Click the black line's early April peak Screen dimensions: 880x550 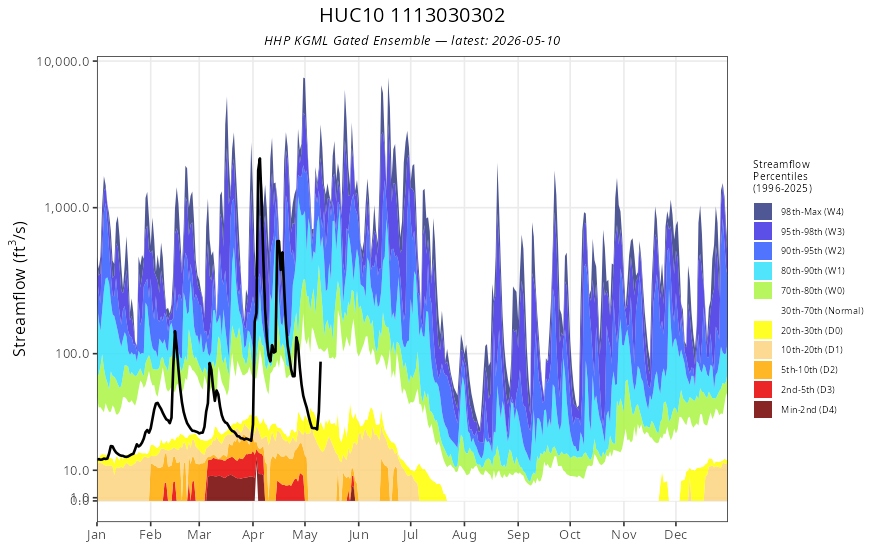pyautogui.click(x=259, y=159)
